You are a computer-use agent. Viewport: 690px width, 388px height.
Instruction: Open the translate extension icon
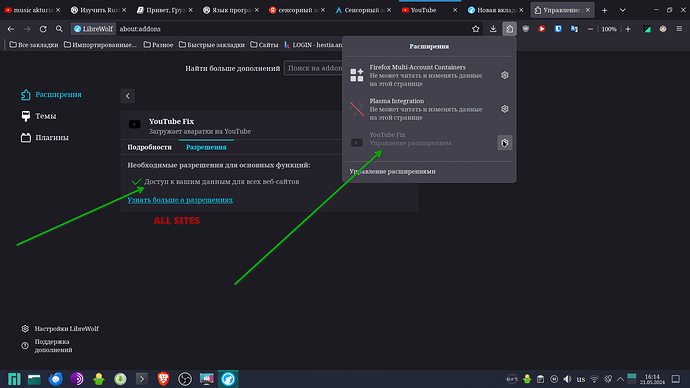[x=574, y=29]
